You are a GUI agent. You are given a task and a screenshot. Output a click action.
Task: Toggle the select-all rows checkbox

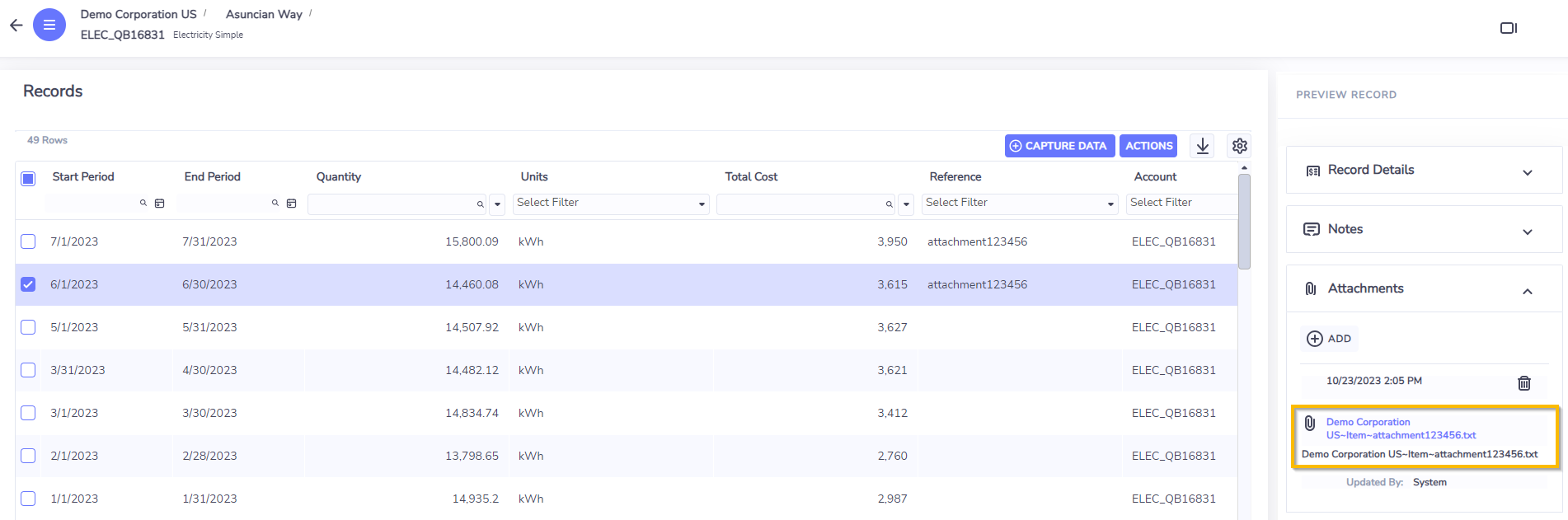[x=28, y=178]
